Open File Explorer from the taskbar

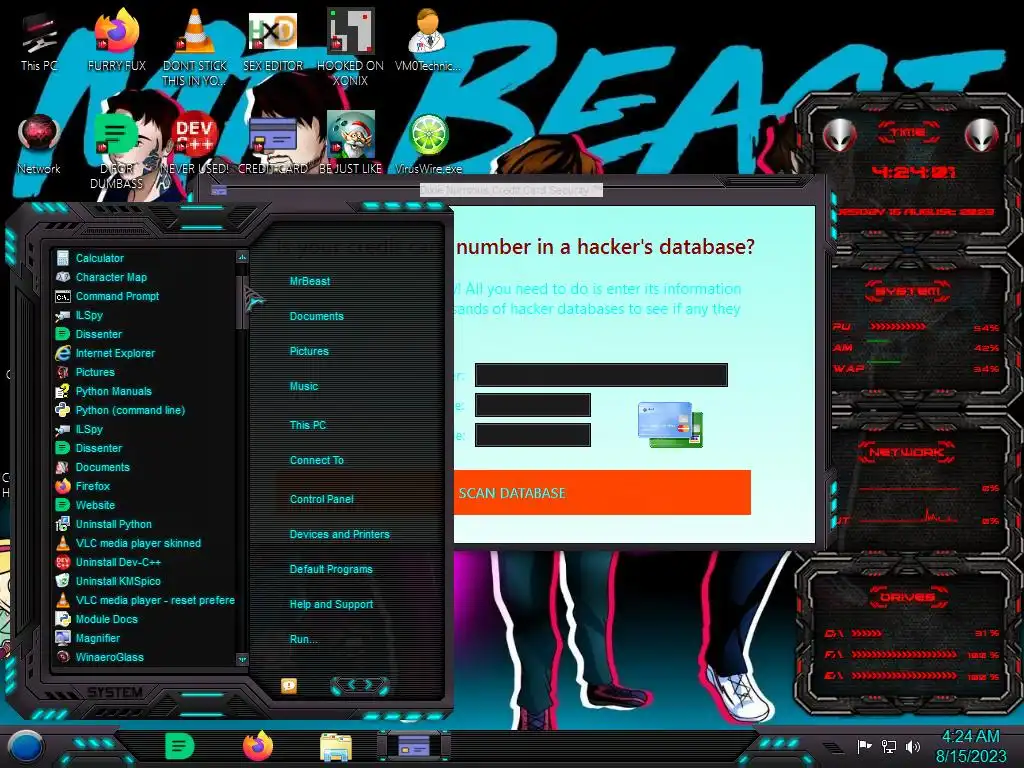[336, 747]
